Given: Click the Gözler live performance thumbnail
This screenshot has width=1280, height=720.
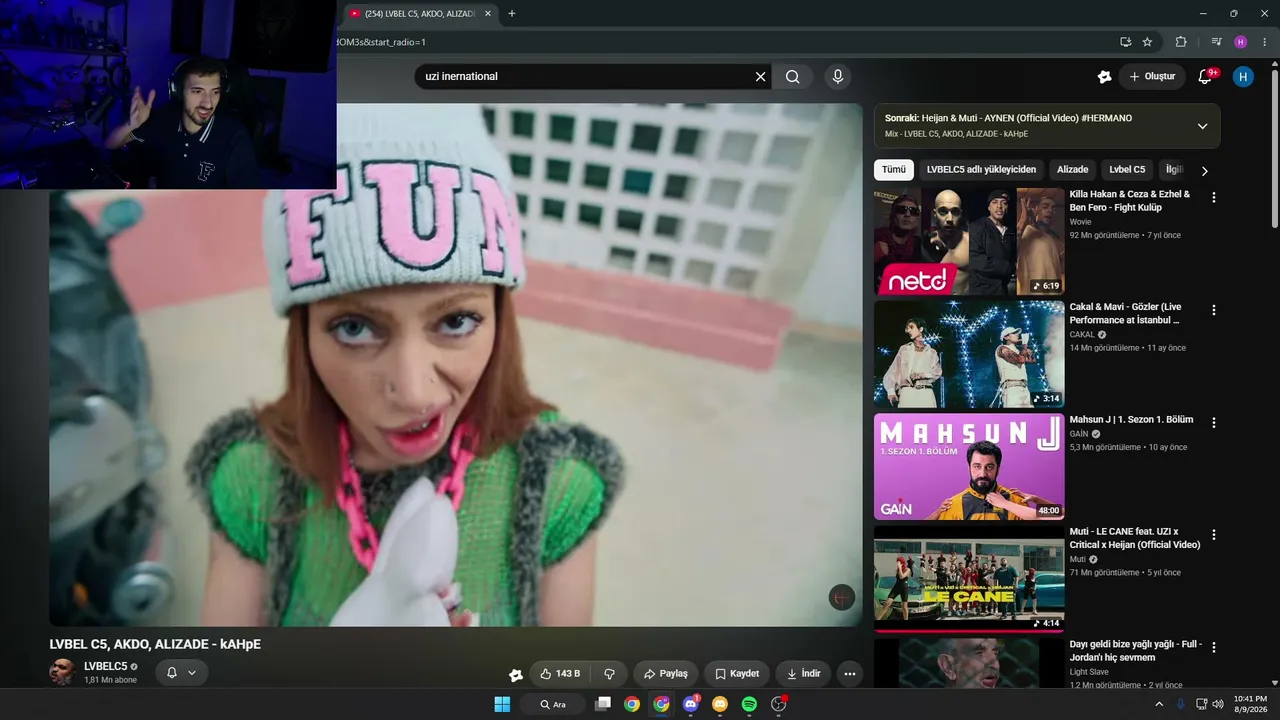Looking at the screenshot, I should point(969,354).
